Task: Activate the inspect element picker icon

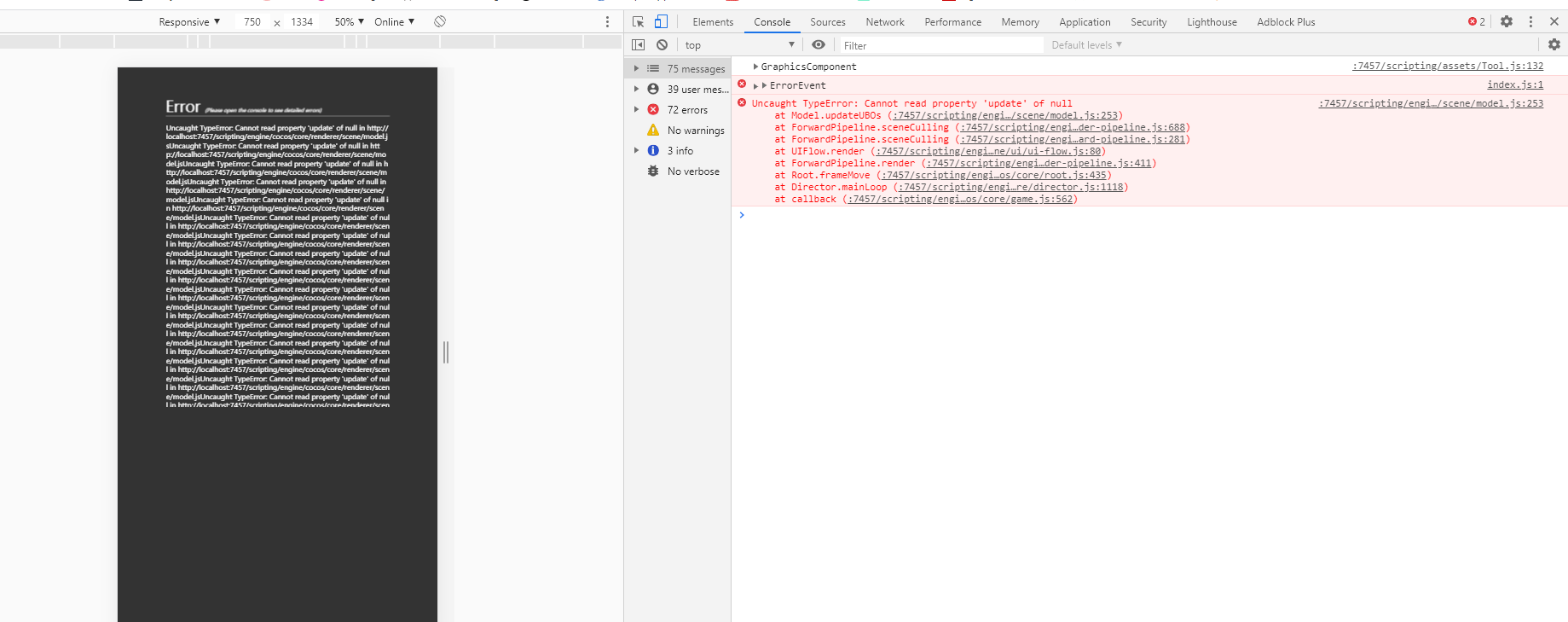Action: (x=638, y=22)
